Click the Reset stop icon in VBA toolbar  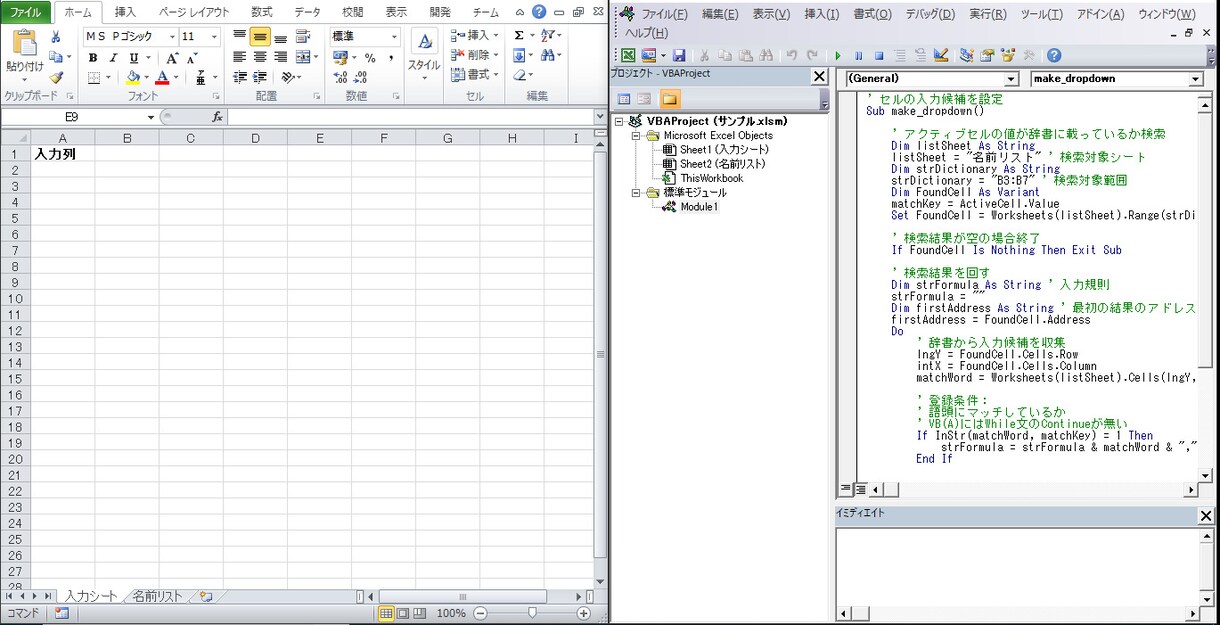(x=879, y=56)
